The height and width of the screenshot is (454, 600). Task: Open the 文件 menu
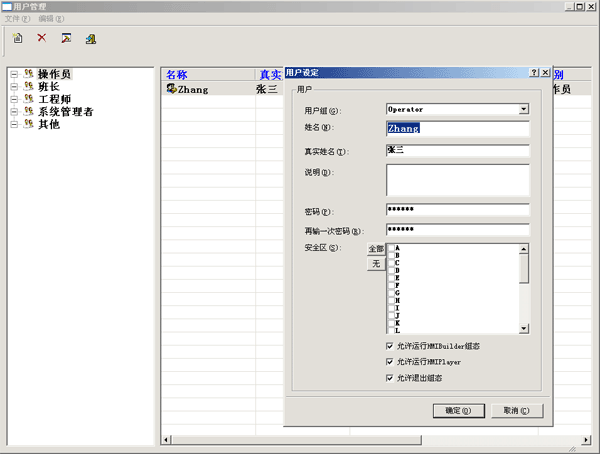tap(19, 18)
